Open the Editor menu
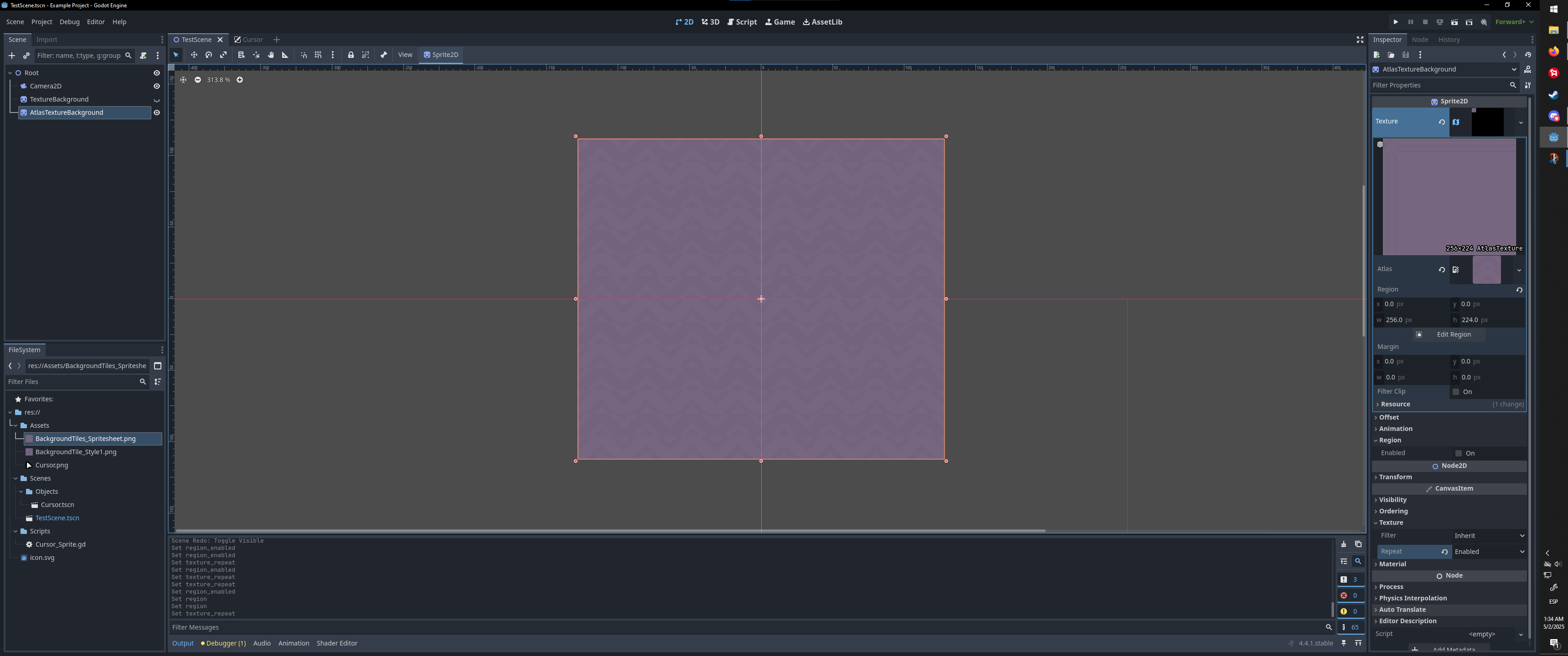The image size is (1568, 656). [x=96, y=22]
